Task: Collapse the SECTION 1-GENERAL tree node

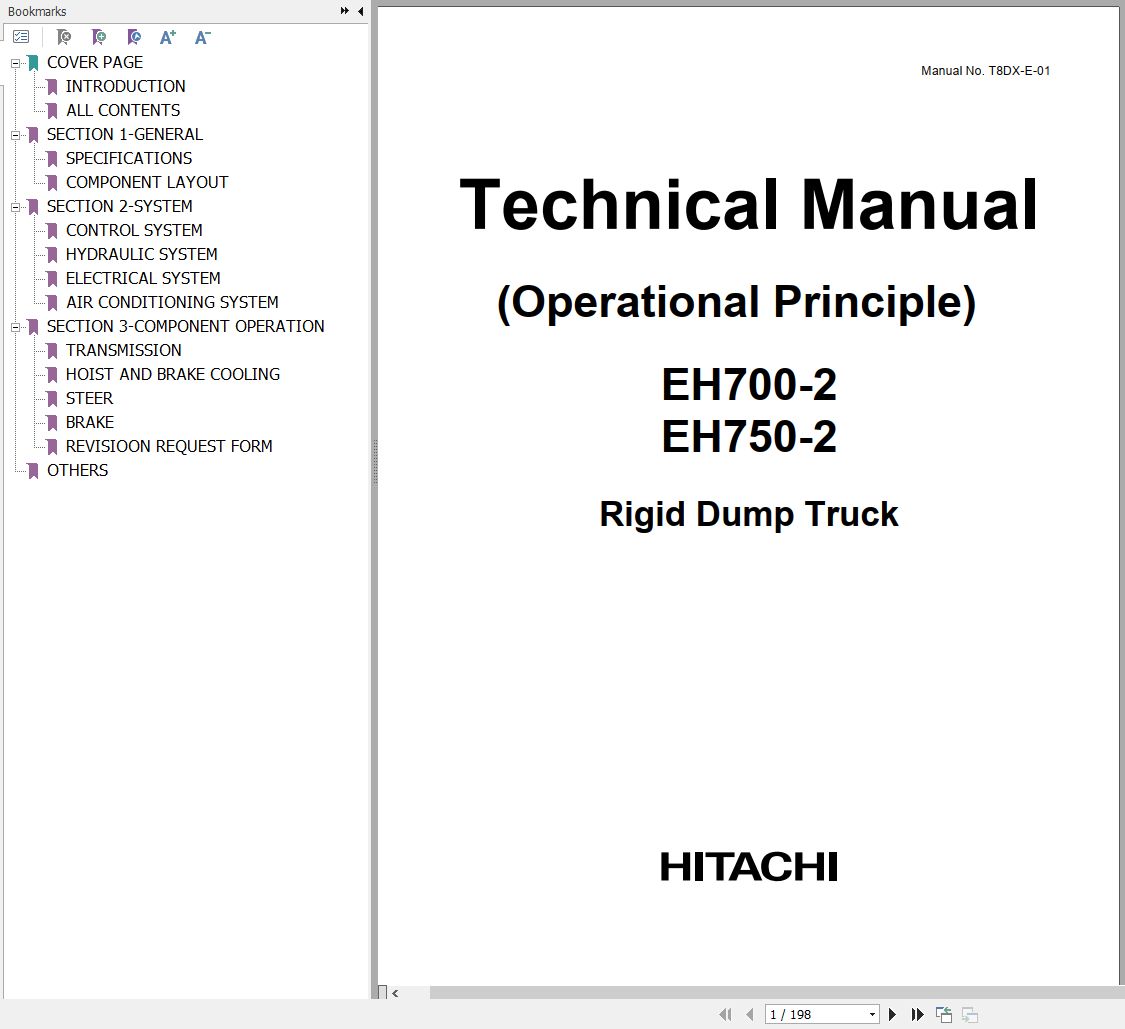Action: pyautogui.click(x=15, y=136)
